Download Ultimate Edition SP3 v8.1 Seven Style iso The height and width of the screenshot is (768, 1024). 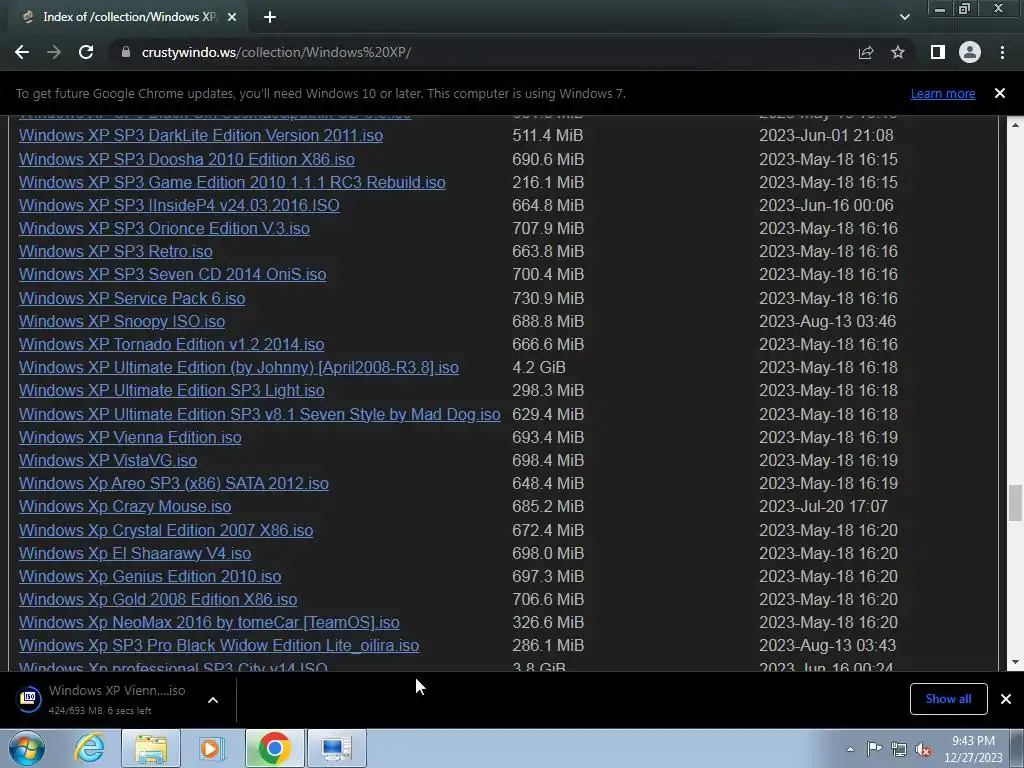tap(259, 414)
